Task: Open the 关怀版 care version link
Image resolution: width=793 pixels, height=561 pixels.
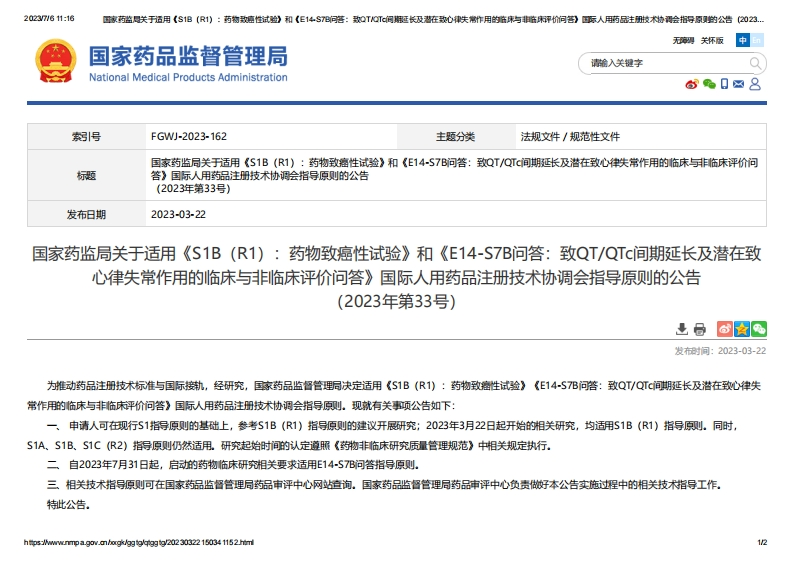Action: point(711,41)
